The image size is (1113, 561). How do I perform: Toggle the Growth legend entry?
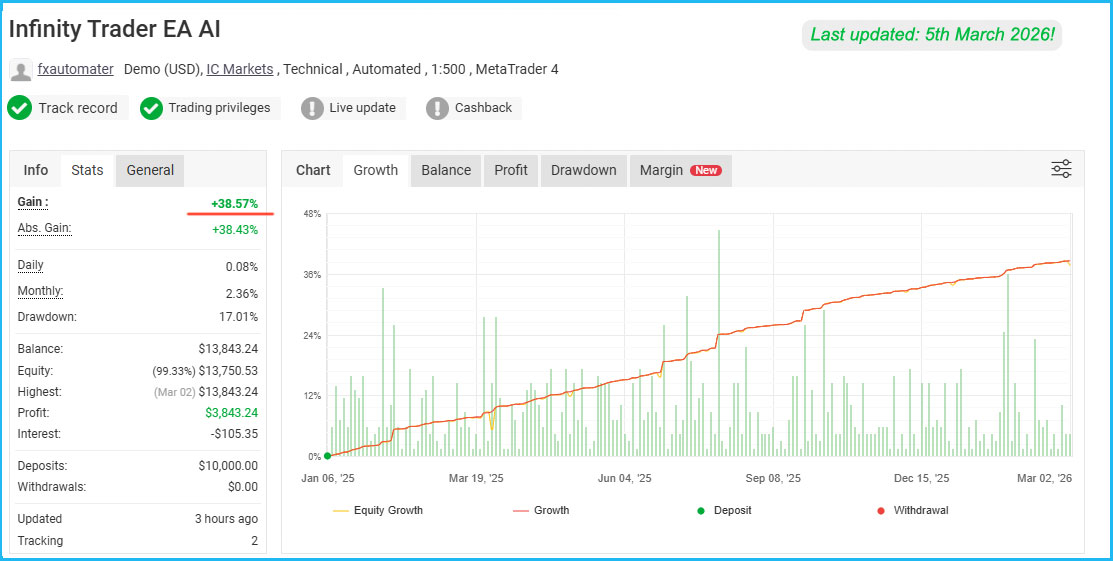pos(541,510)
